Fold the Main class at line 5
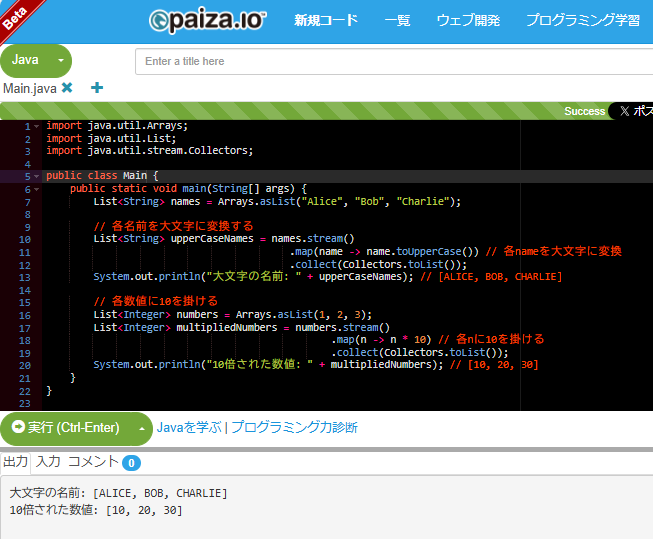The height and width of the screenshot is (539, 653). (36, 176)
